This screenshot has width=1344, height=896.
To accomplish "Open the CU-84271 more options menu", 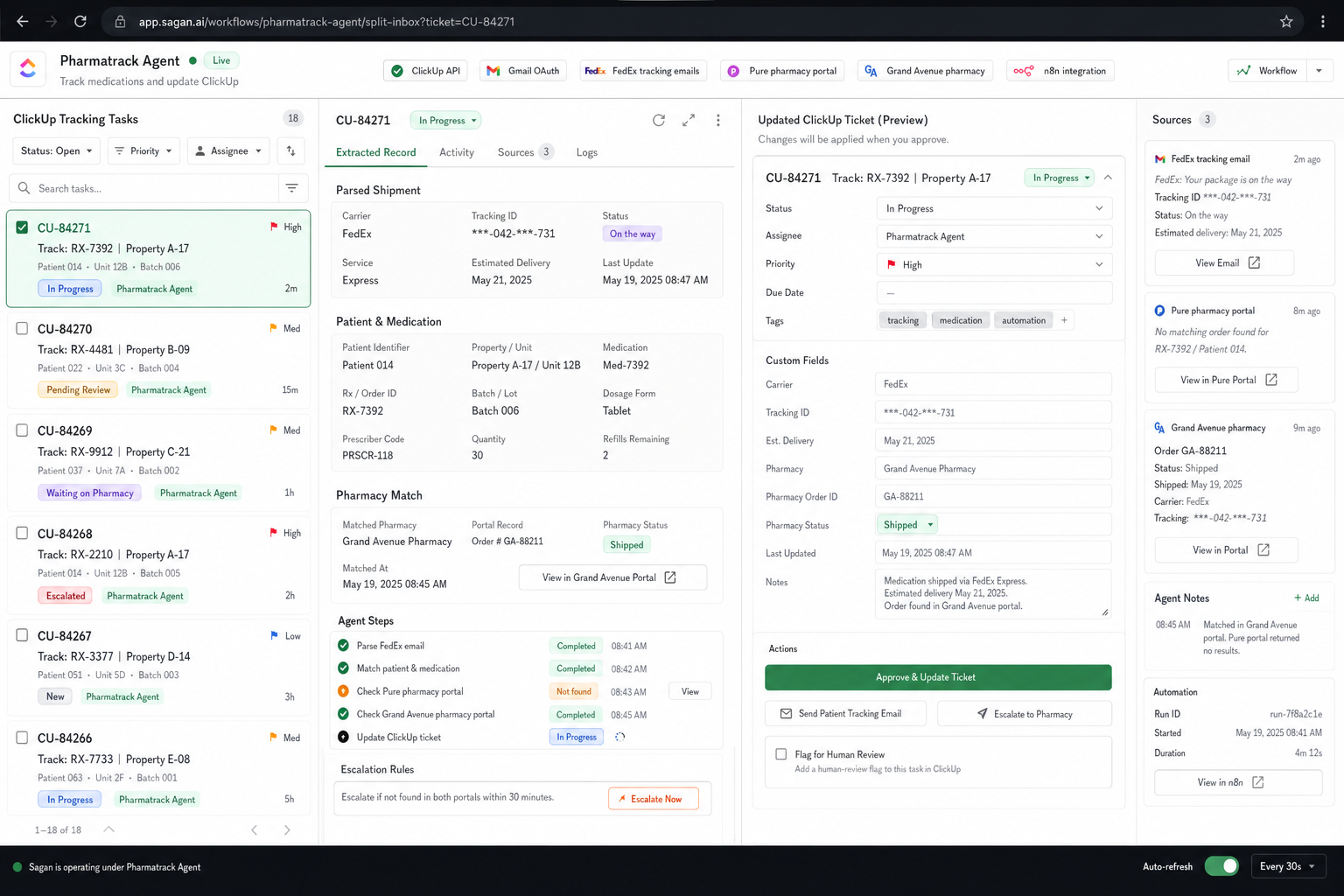I will (x=718, y=120).
